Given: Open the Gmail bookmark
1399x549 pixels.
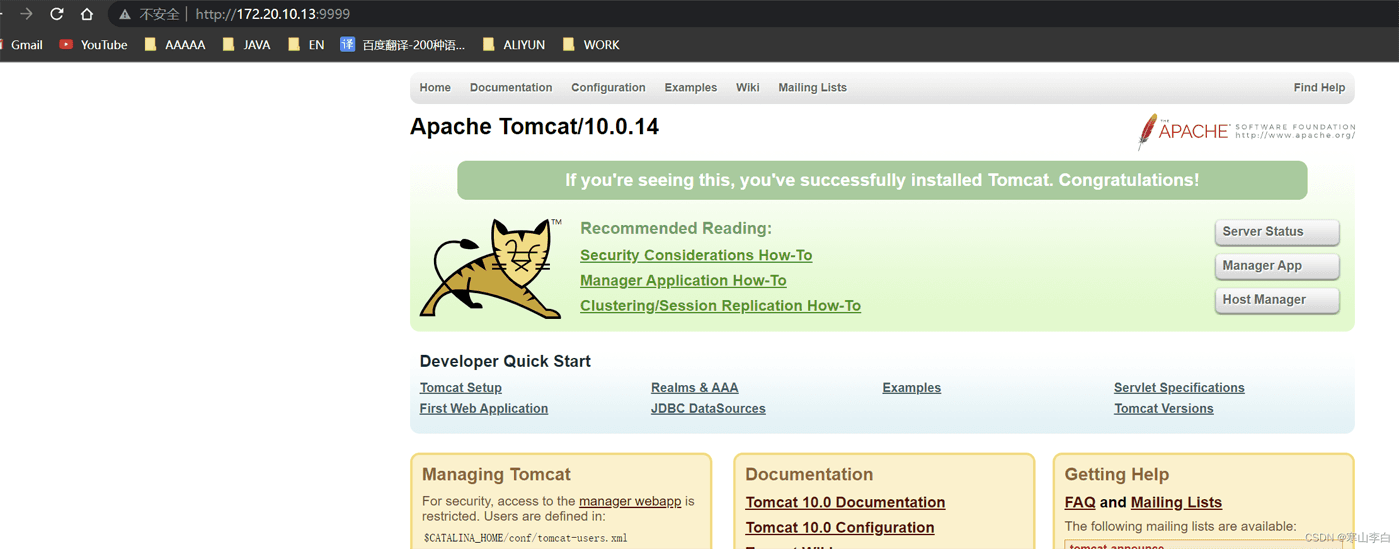Looking at the screenshot, I should [x=21, y=45].
